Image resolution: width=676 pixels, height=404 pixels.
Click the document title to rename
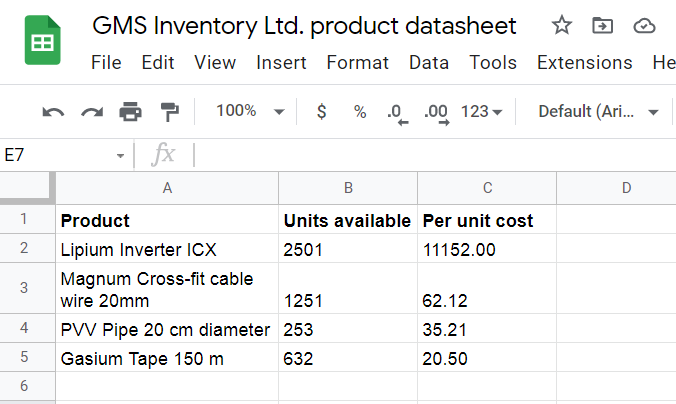(x=304, y=26)
